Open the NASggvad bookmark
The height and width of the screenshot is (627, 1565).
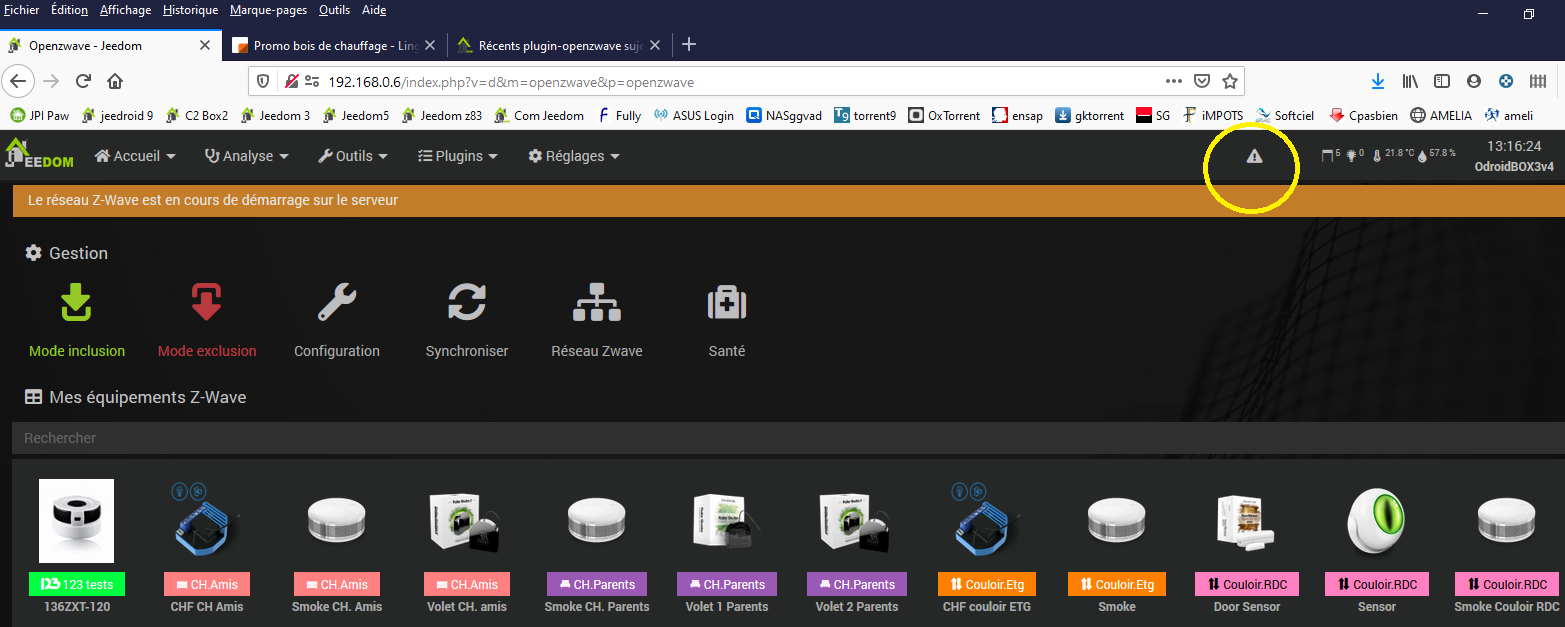tap(784, 115)
